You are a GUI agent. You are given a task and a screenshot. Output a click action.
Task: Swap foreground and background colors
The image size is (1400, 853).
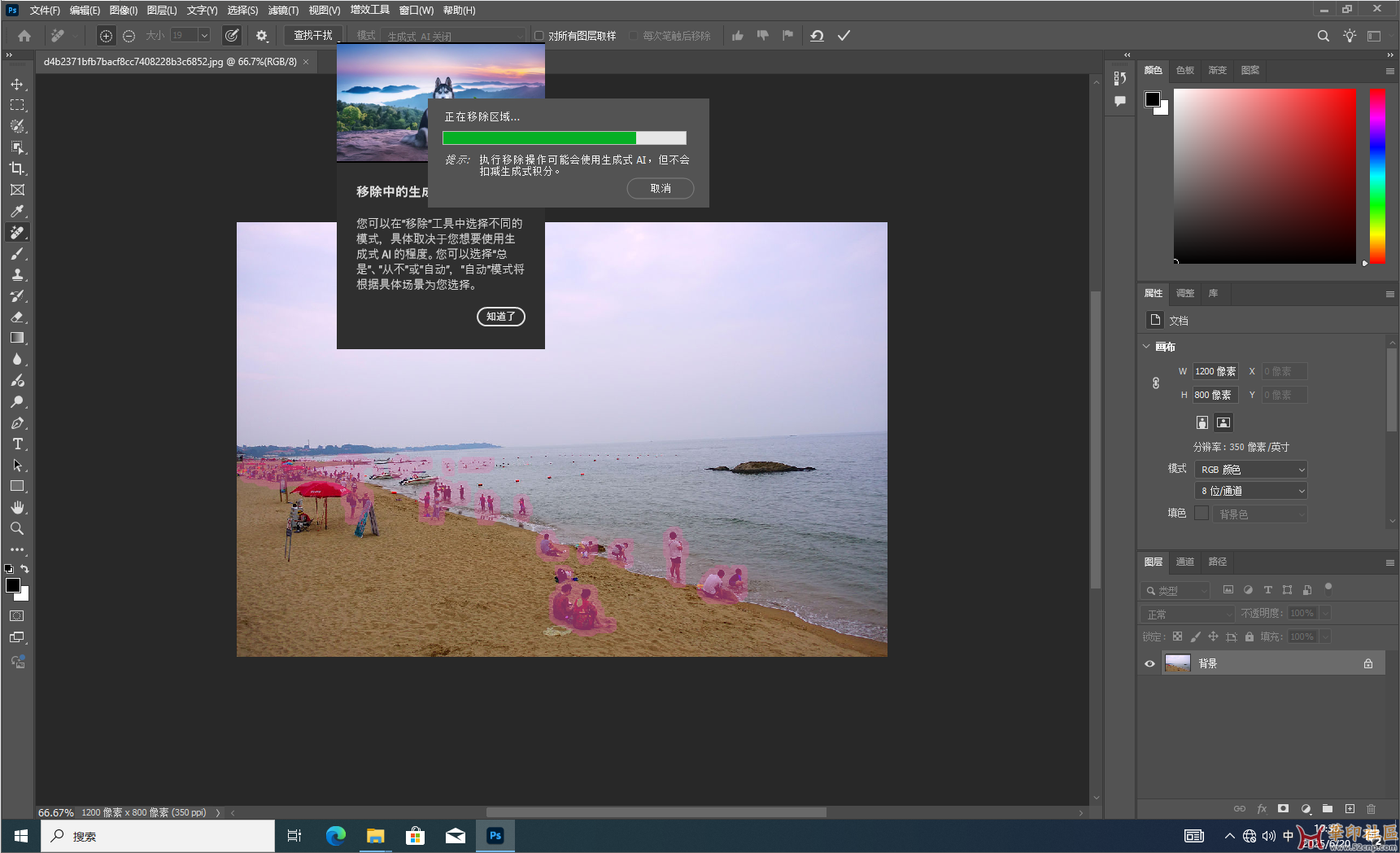pos(25,569)
